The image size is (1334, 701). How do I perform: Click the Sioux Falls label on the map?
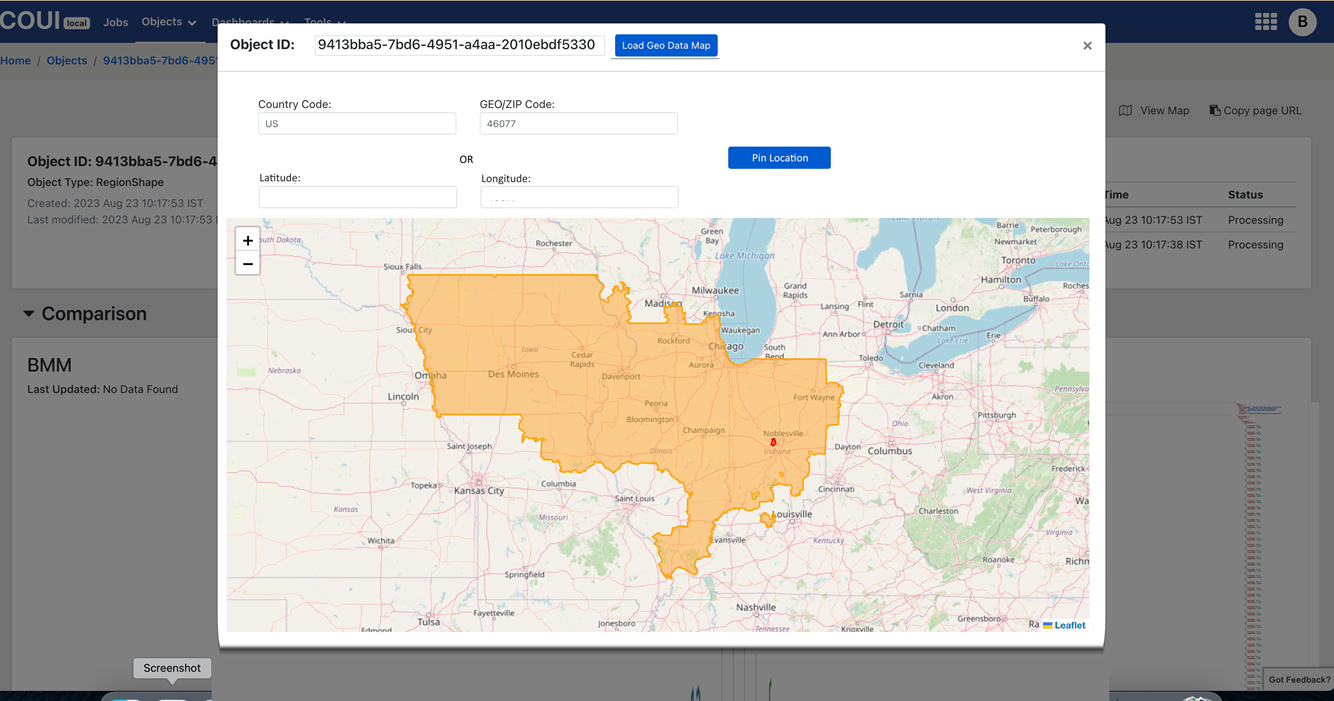click(403, 267)
